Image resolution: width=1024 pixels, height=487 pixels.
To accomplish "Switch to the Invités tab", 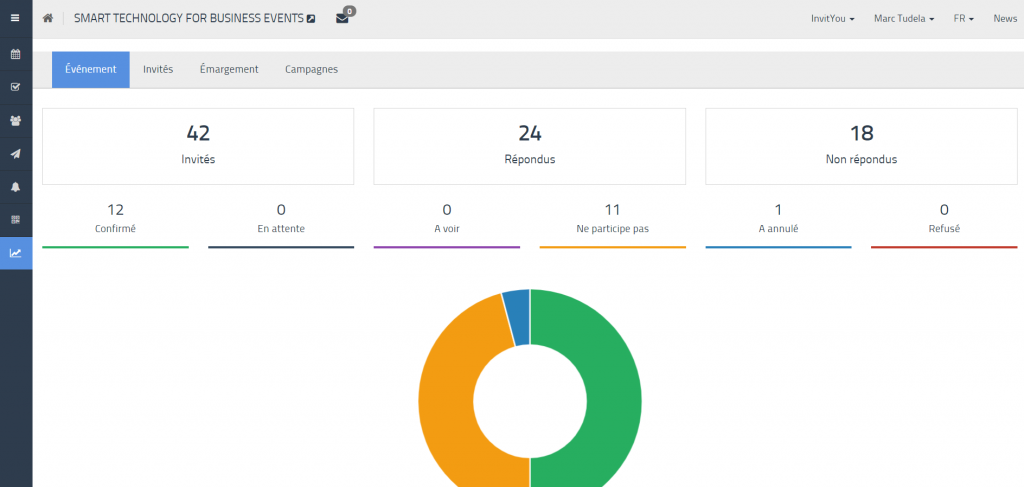I will click(158, 69).
